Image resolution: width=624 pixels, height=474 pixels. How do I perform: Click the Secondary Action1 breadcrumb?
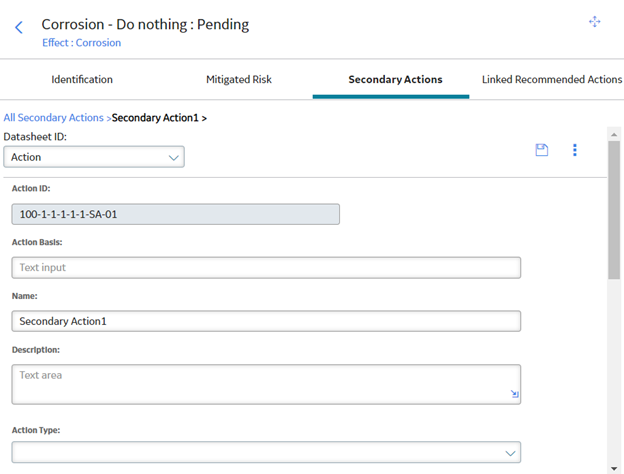click(x=155, y=118)
